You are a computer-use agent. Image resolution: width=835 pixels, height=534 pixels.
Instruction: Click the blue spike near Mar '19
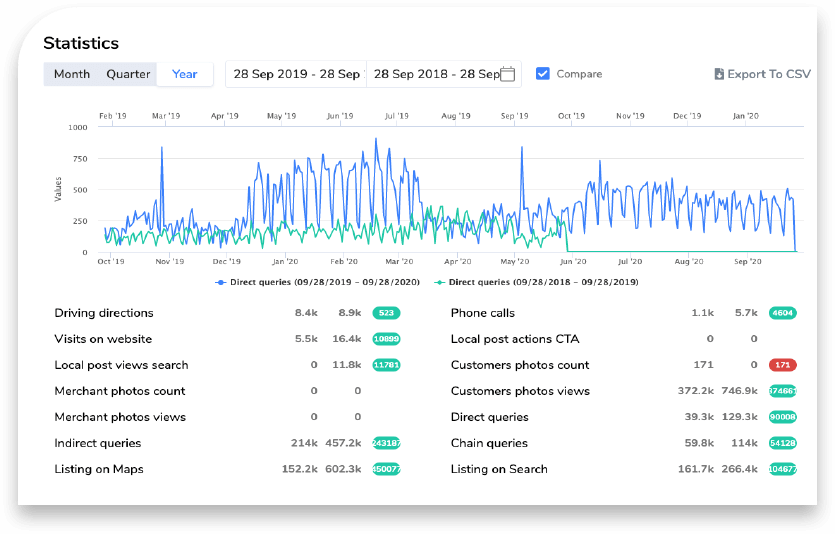[x=162, y=149]
